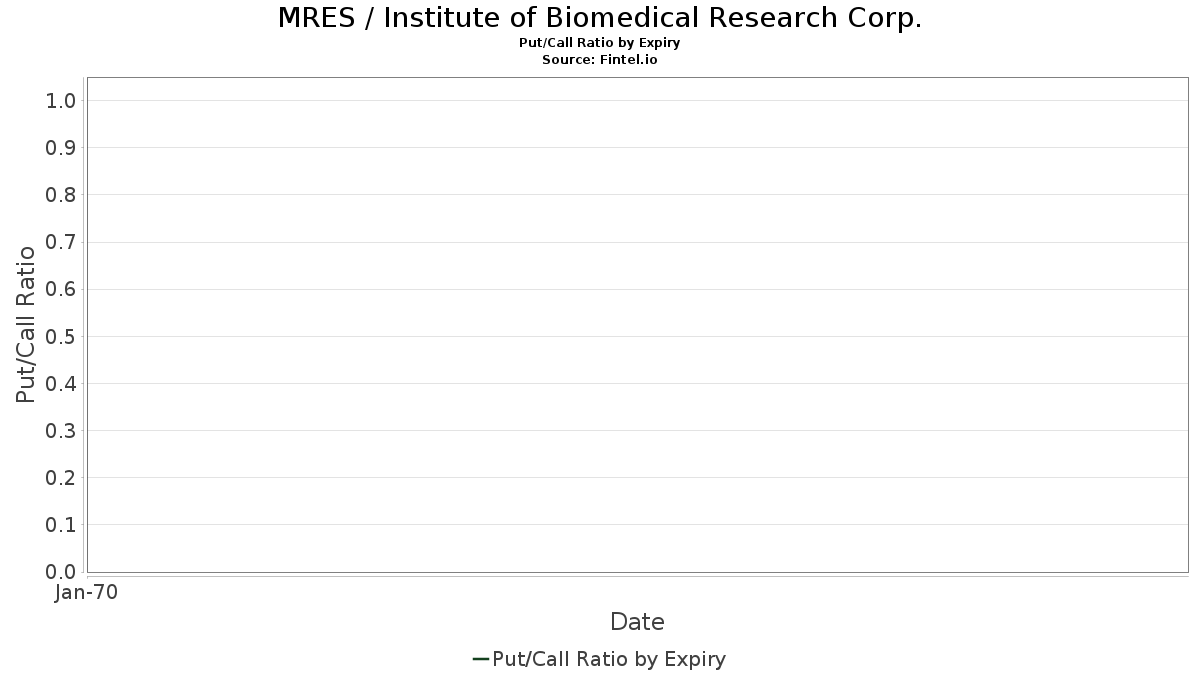The image size is (1200, 675).
Task: Open the Source: Fintel.io text
Action: click(x=599, y=59)
